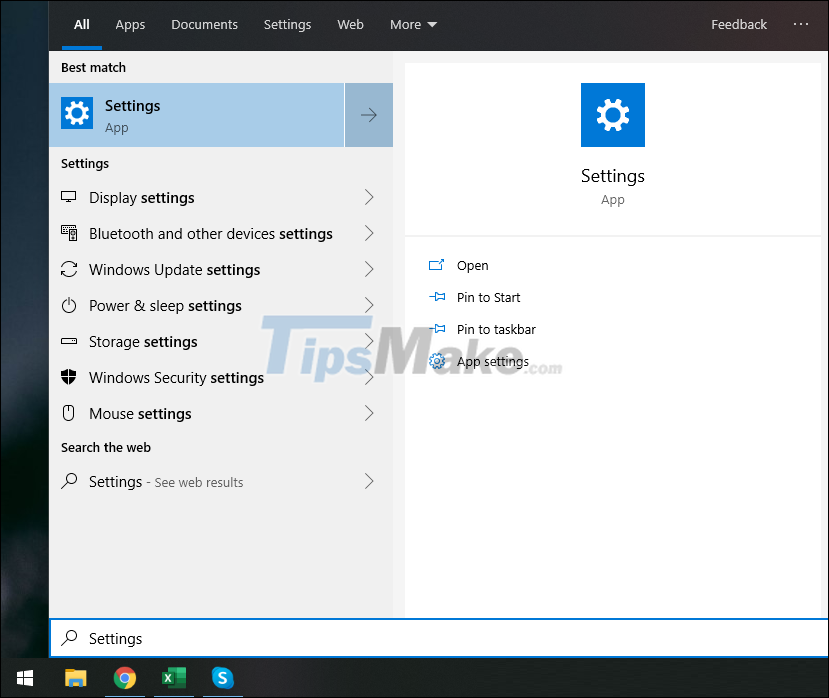Expand the Settings best match result arrow

click(368, 114)
